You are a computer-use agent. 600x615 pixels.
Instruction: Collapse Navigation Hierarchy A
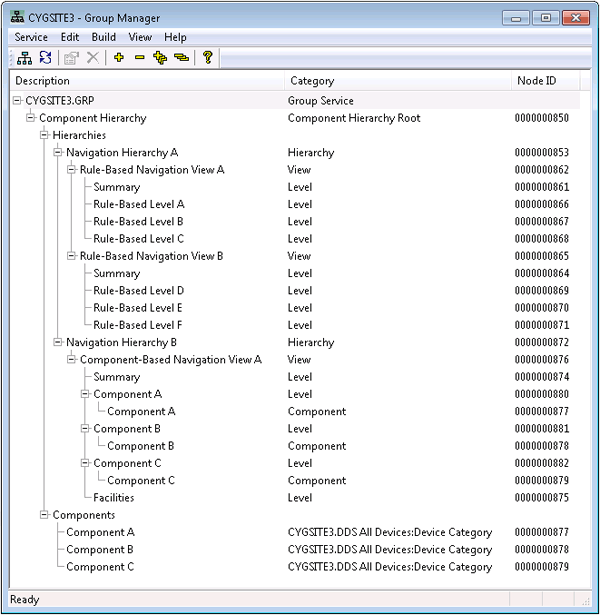coord(58,152)
